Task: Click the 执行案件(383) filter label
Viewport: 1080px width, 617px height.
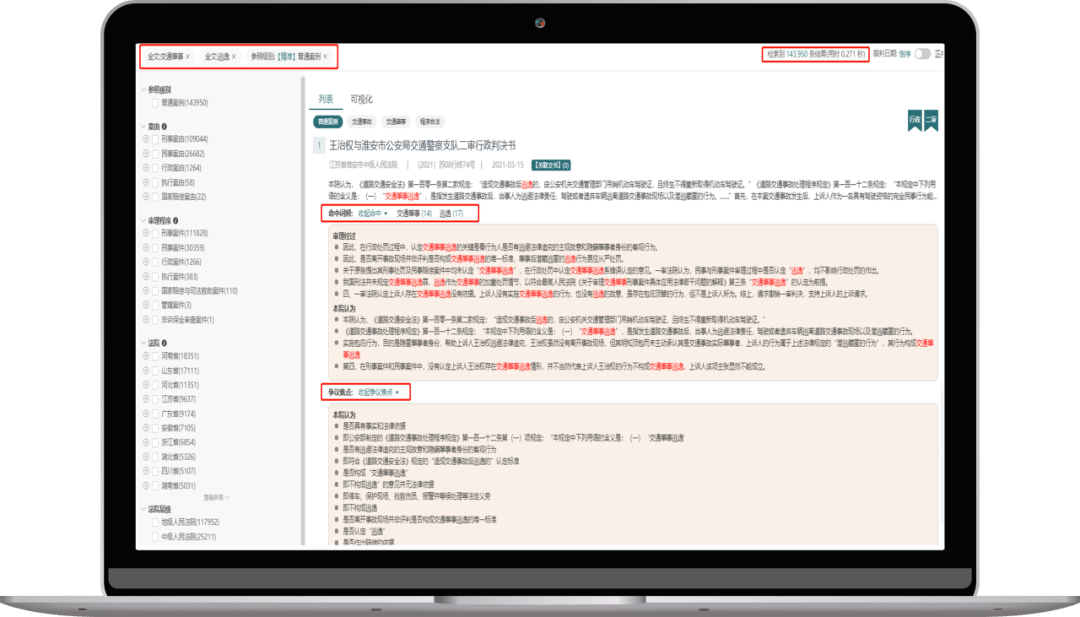Action: pyautogui.click(x=180, y=277)
